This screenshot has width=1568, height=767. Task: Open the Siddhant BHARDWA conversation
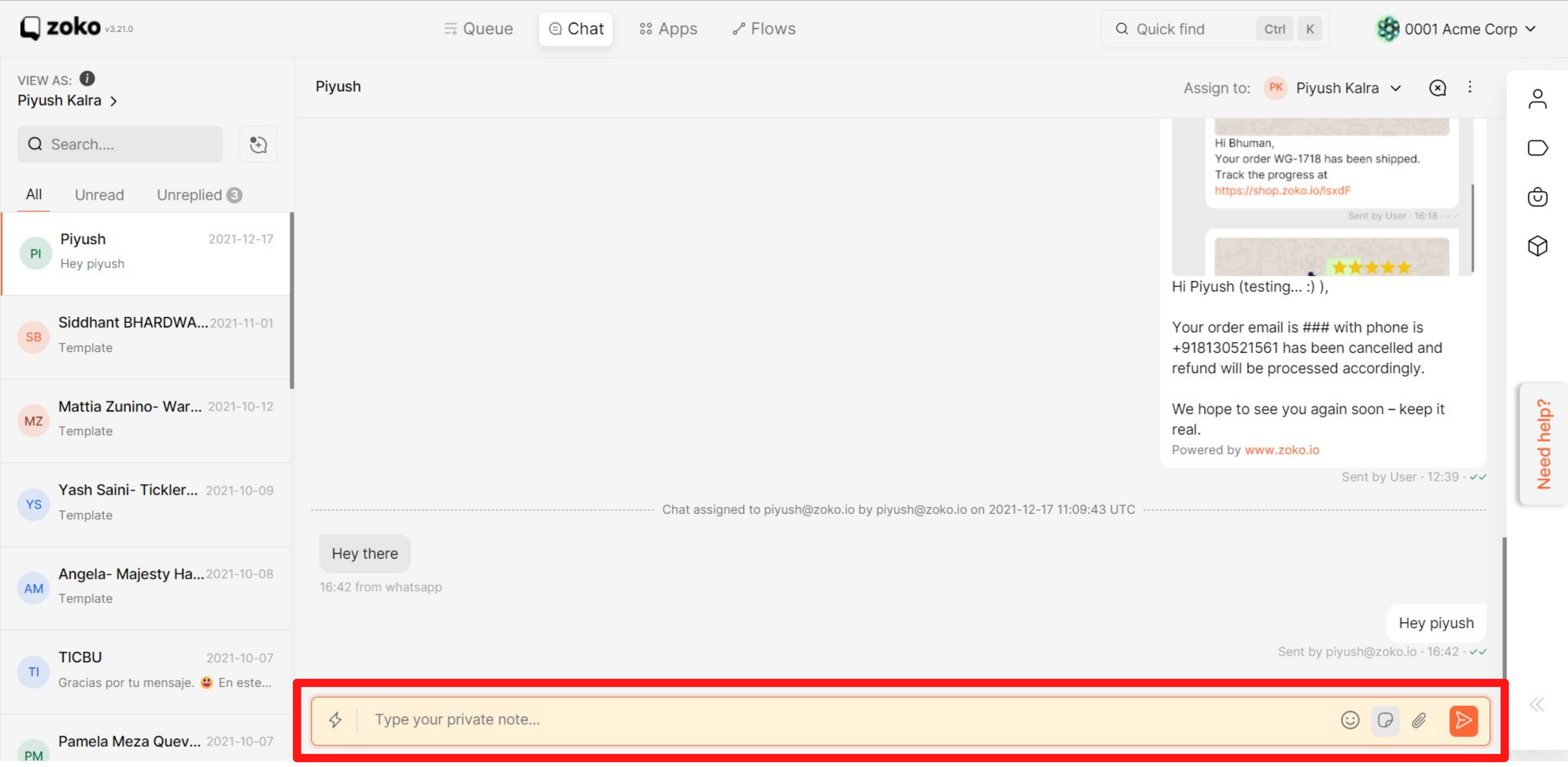coord(146,337)
